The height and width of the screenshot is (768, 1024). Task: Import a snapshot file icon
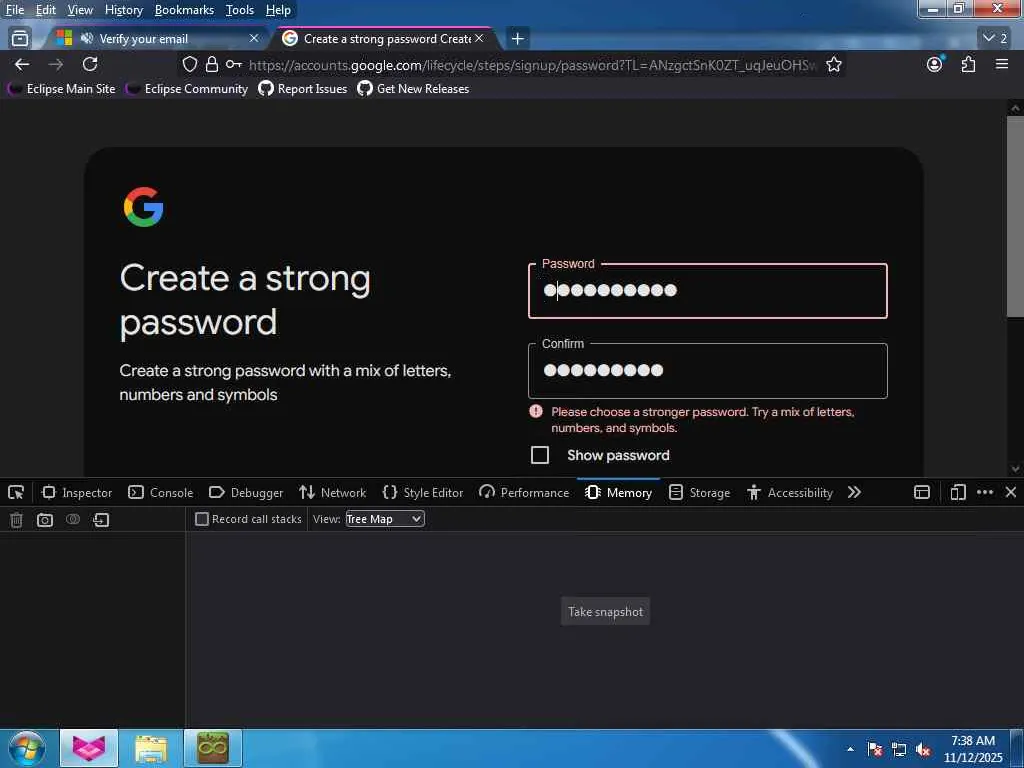[x=101, y=520]
